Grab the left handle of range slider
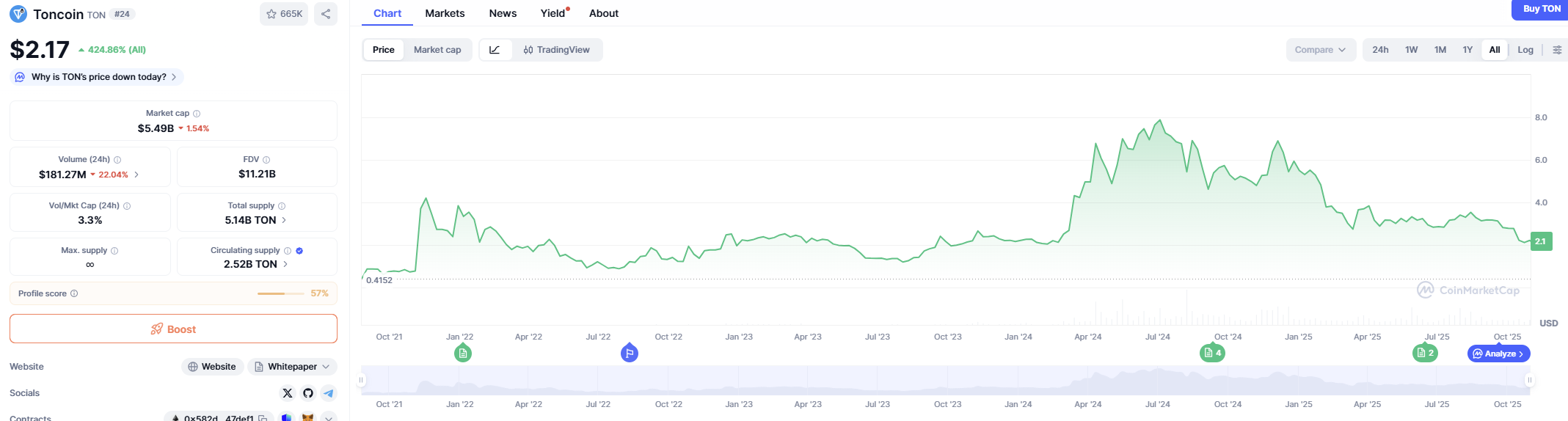Image resolution: width=1568 pixels, height=421 pixels. (361, 380)
